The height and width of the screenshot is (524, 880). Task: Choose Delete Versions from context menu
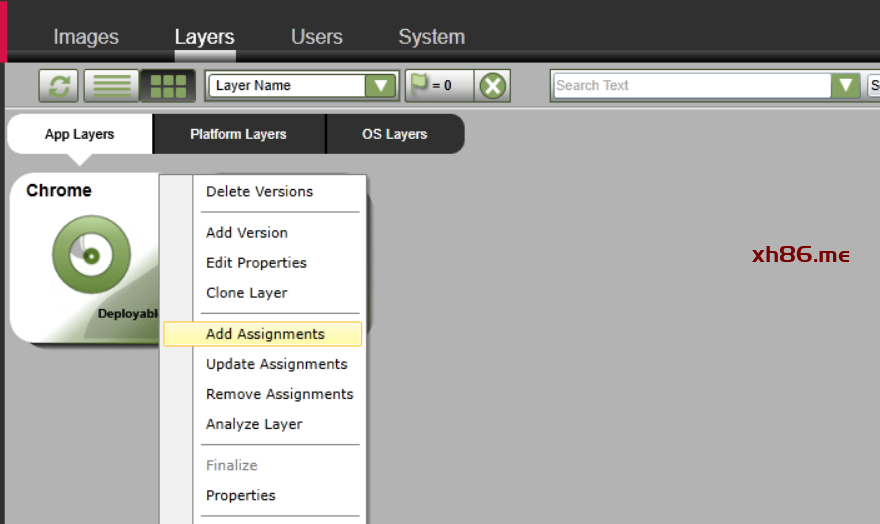(259, 192)
